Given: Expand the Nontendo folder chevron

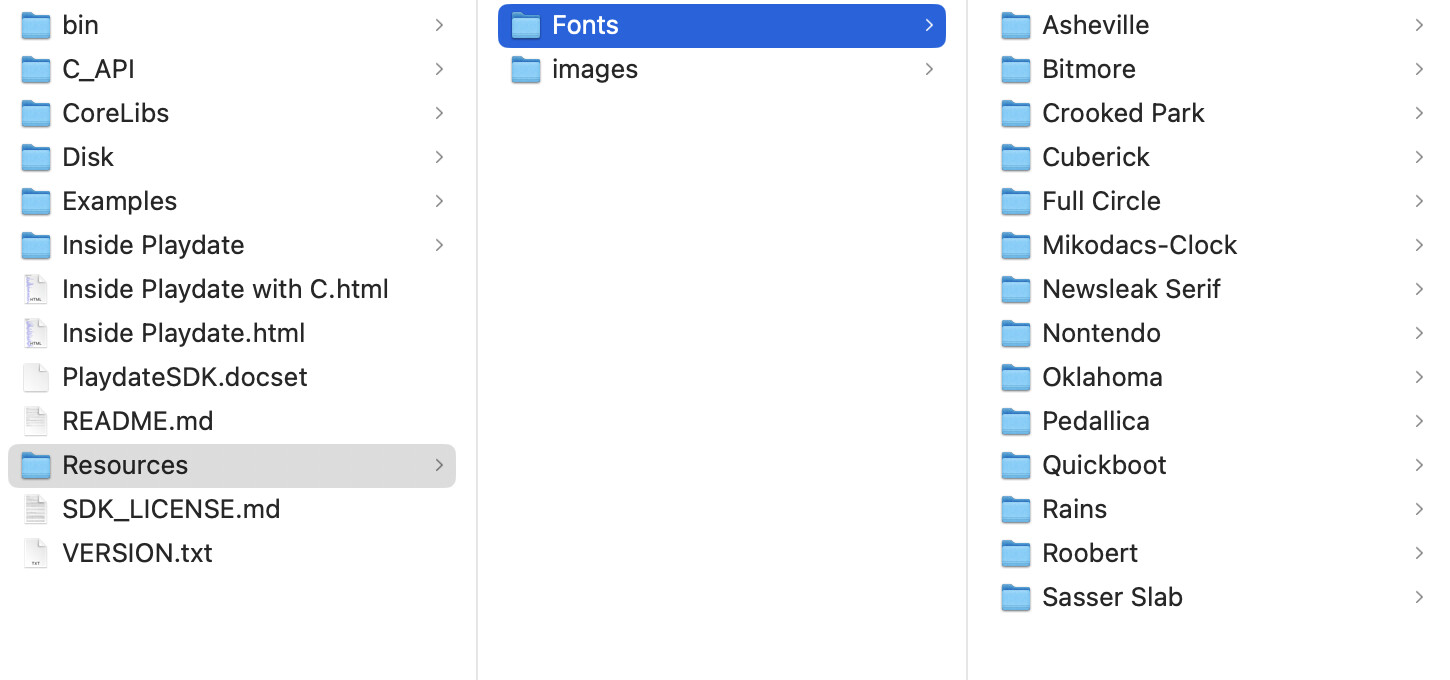Looking at the screenshot, I should pyautogui.click(x=1419, y=333).
